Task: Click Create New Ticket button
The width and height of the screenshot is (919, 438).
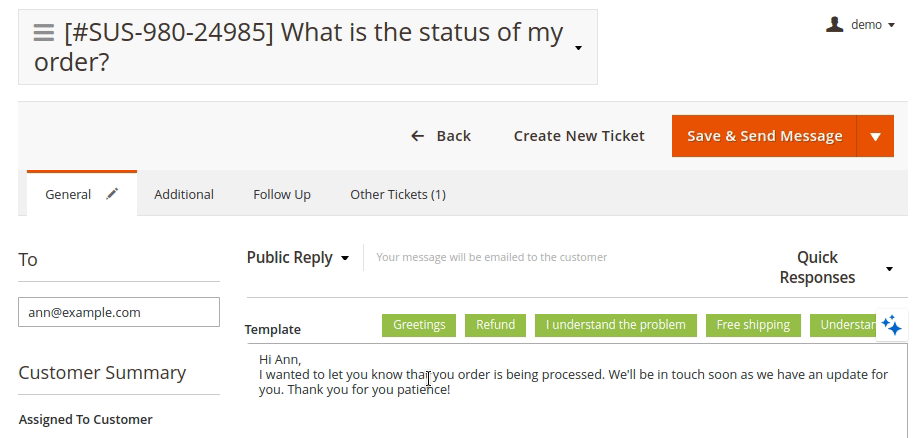Action: tap(579, 136)
